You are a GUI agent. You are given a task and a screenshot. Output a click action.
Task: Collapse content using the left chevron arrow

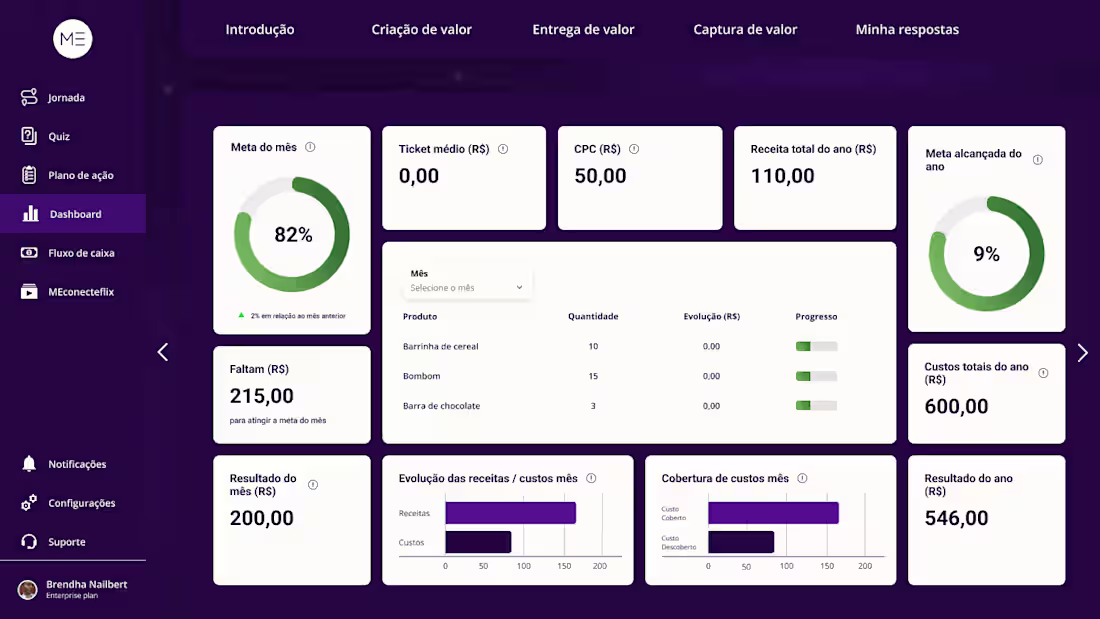tap(163, 352)
